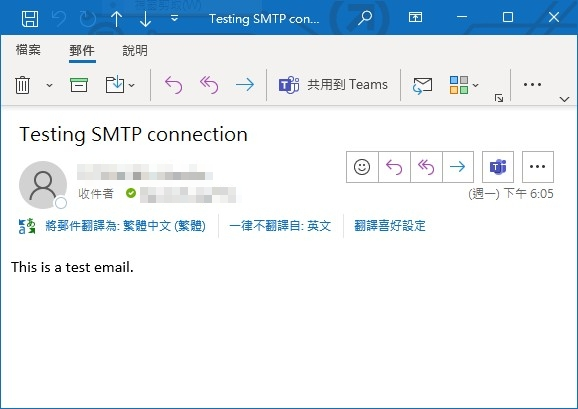Viewport: 578px width, 409px height.
Task: Expand categorize dropdown arrow
Action: pyautogui.click(x=476, y=85)
